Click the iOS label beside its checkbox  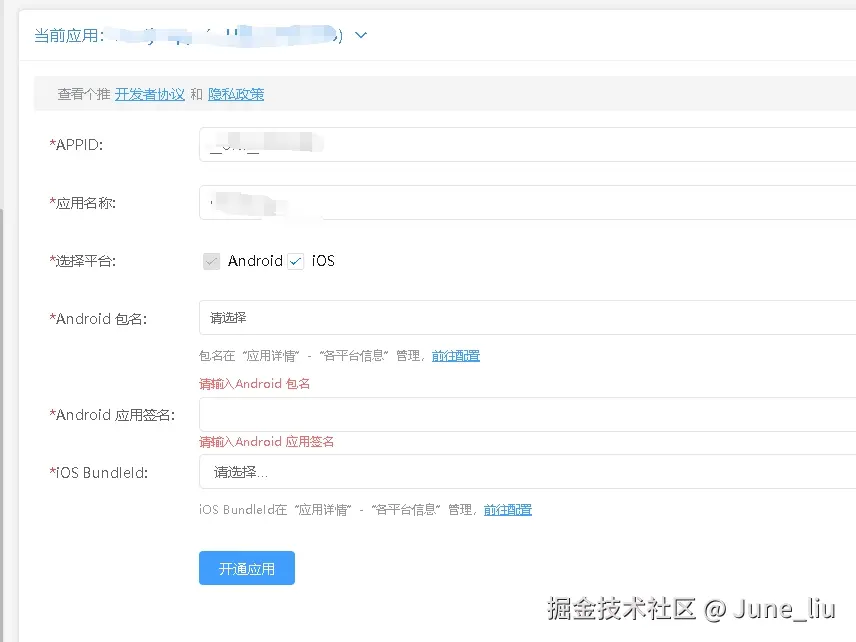322,260
